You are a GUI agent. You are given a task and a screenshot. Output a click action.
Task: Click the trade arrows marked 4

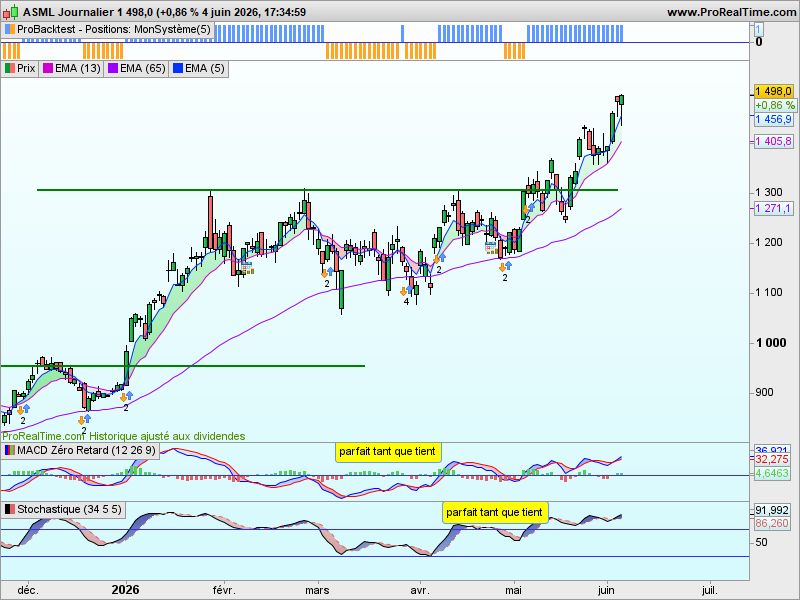click(406, 291)
